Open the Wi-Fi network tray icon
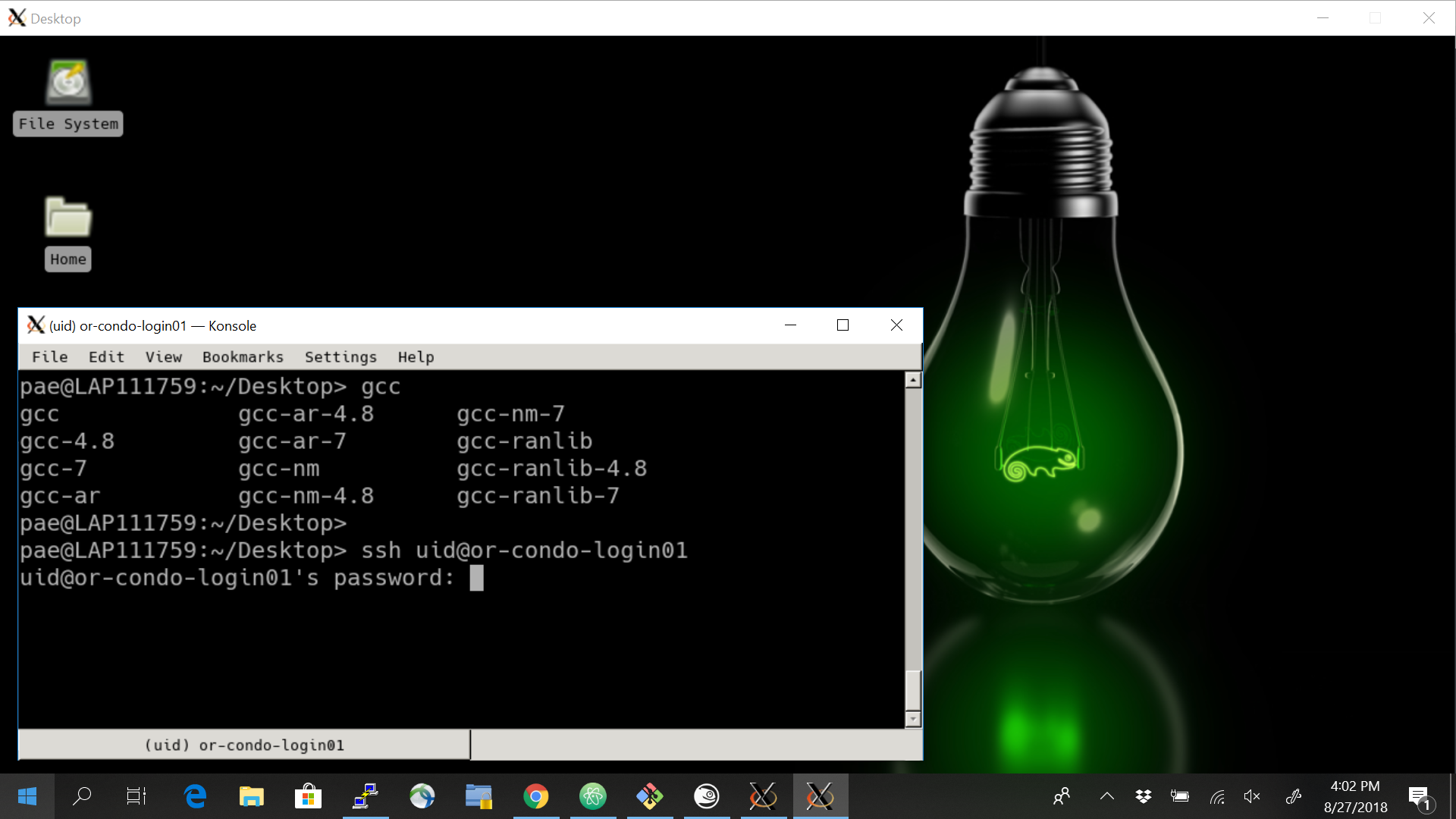 coord(1217,796)
